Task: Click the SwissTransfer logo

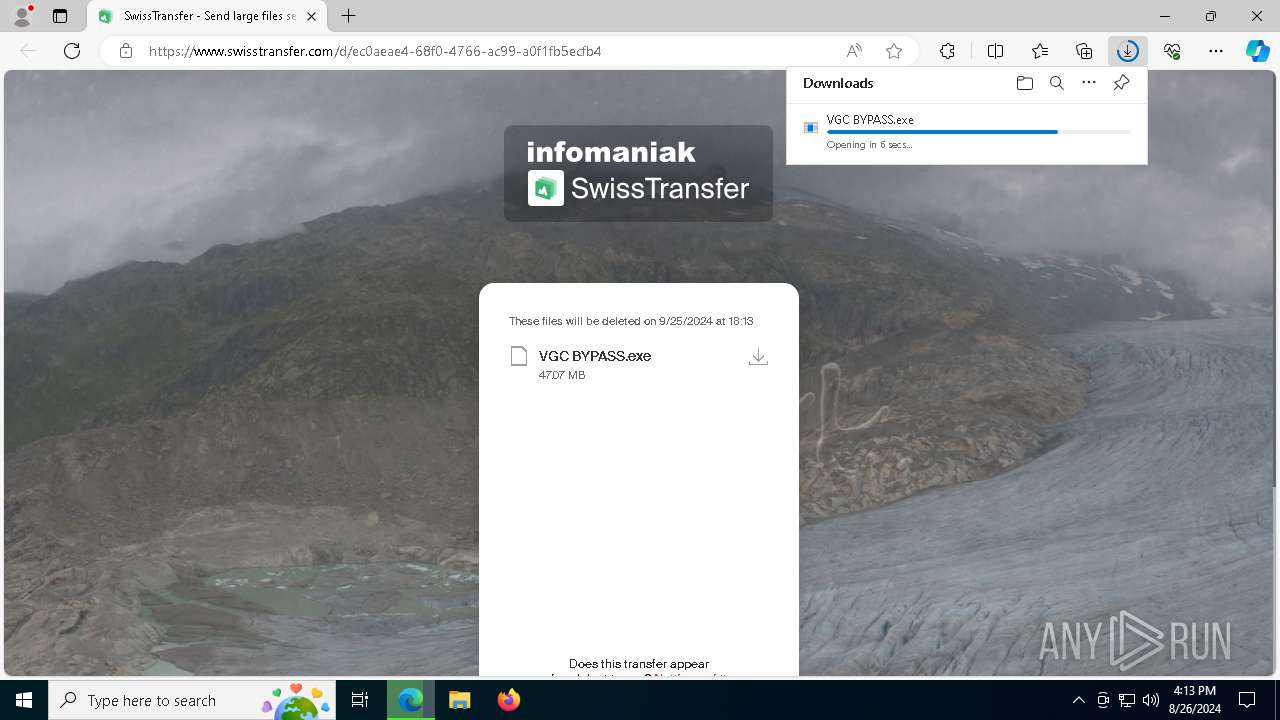Action: point(638,188)
